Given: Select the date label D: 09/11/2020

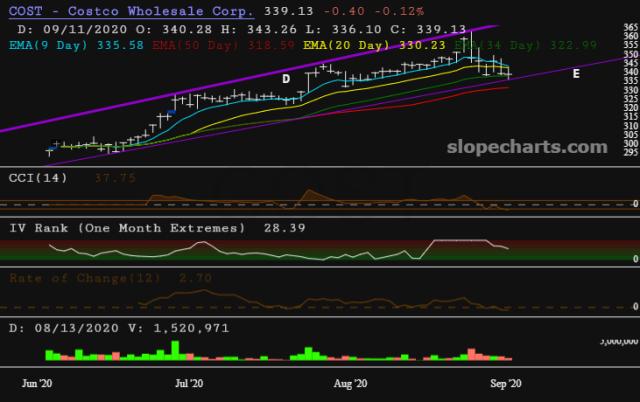Looking at the screenshot, I should coord(72,29).
